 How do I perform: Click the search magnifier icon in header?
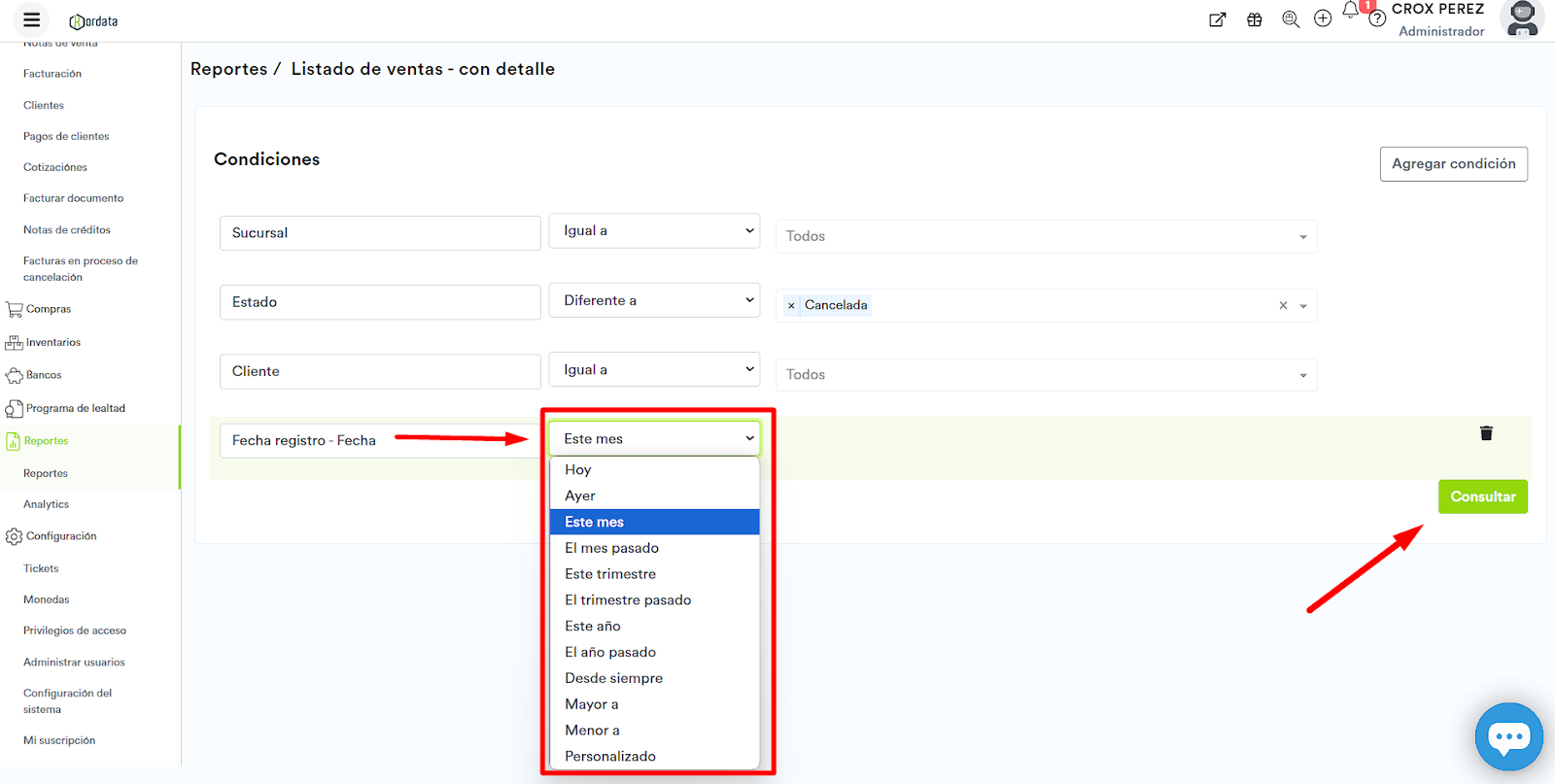[1291, 19]
